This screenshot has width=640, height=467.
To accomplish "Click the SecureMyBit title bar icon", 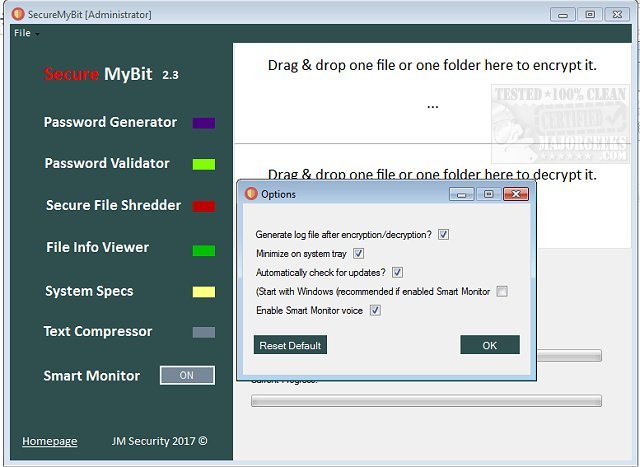I will pos(18,14).
